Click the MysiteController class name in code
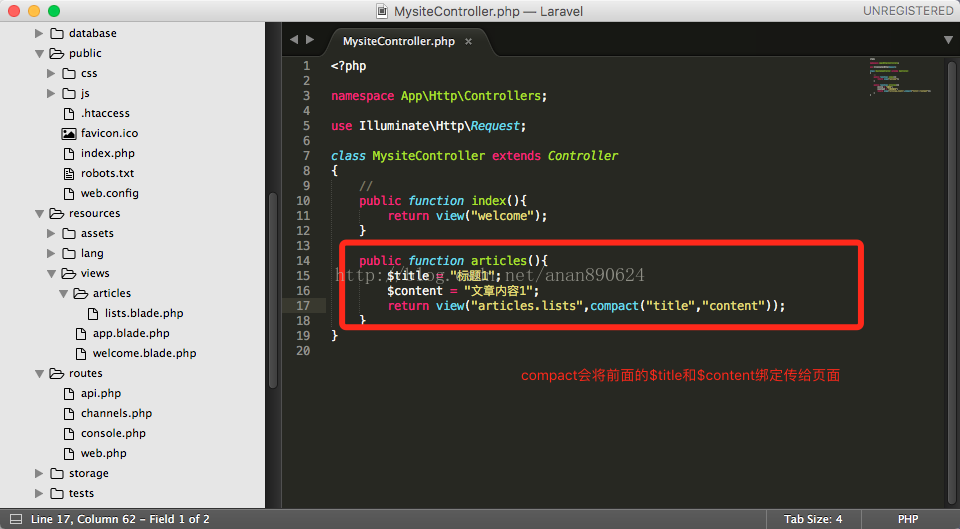960x529 pixels. (429, 156)
